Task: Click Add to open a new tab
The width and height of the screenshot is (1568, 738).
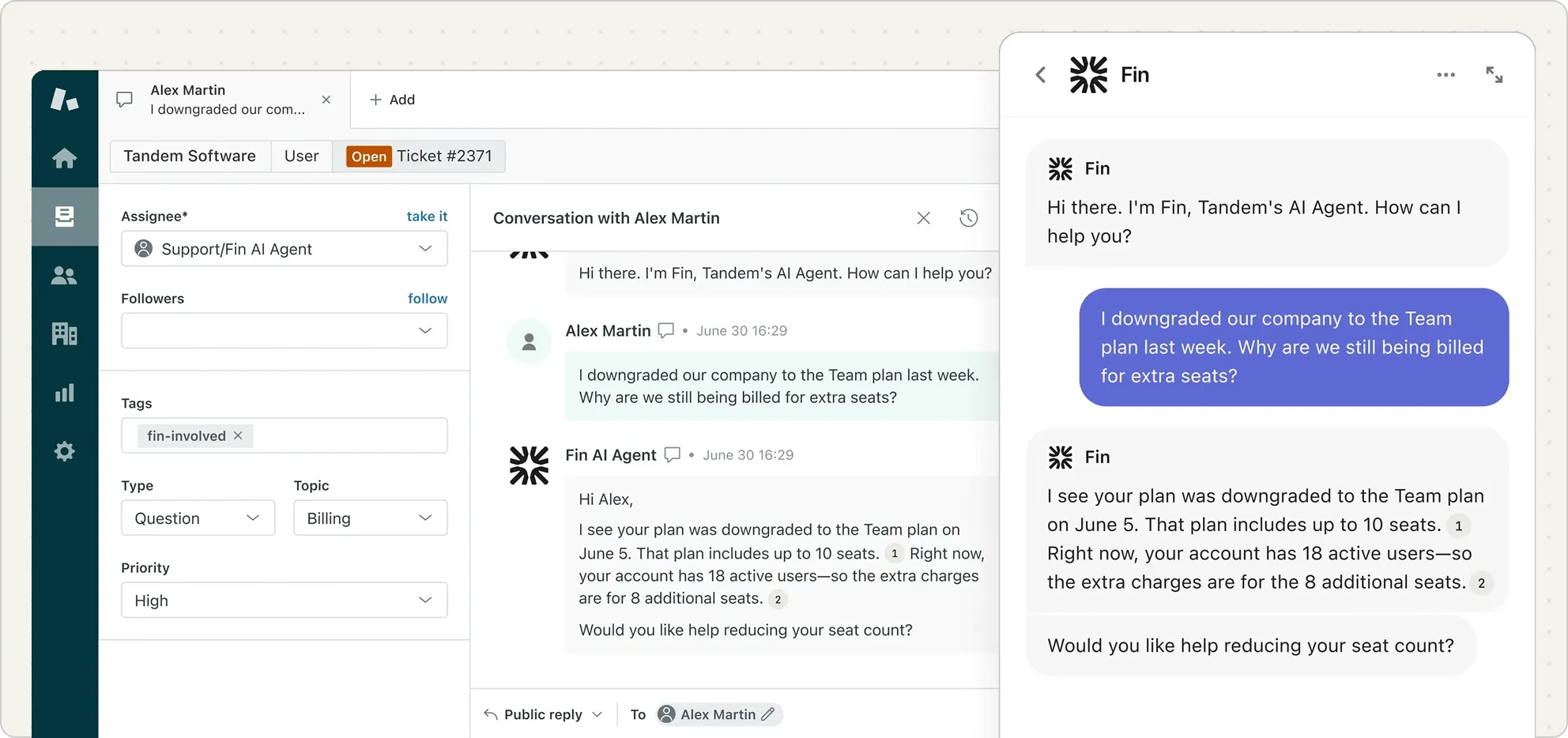Action: 391,100
